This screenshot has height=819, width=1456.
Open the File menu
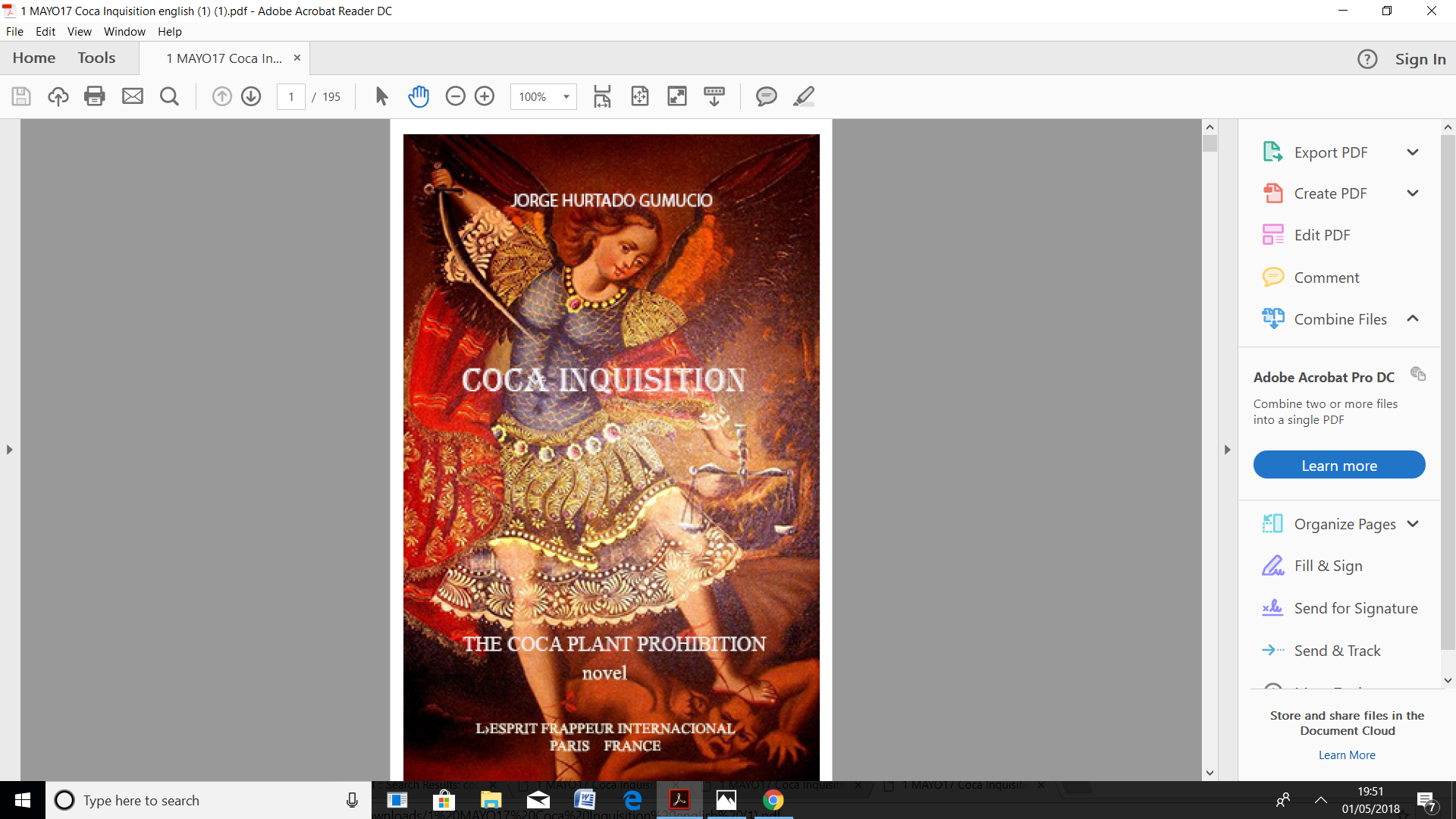coord(14,32)
